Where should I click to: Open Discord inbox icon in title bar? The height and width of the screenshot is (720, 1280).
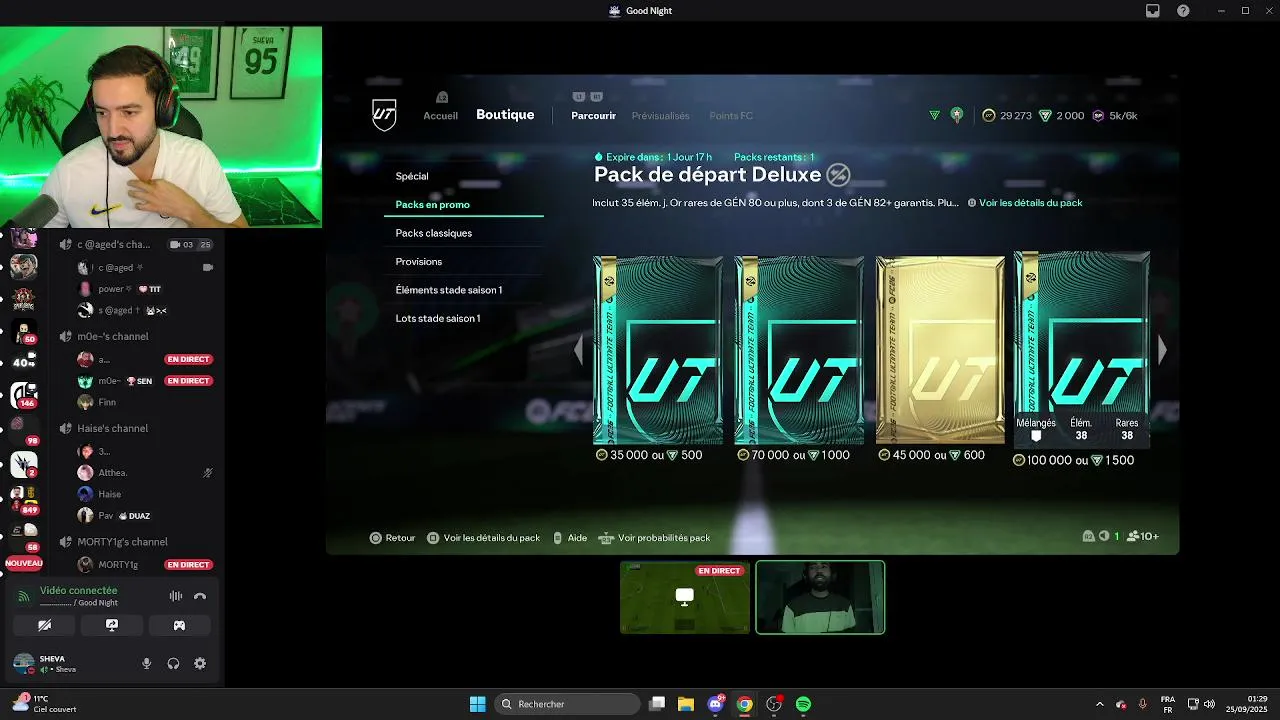(x=1153, y=11)
